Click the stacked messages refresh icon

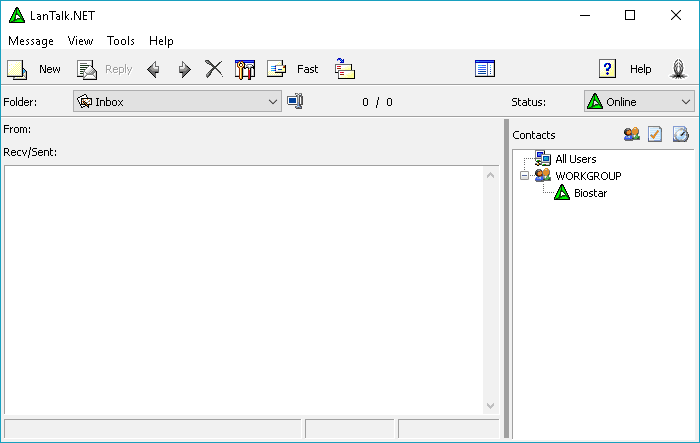click(345, 69)
